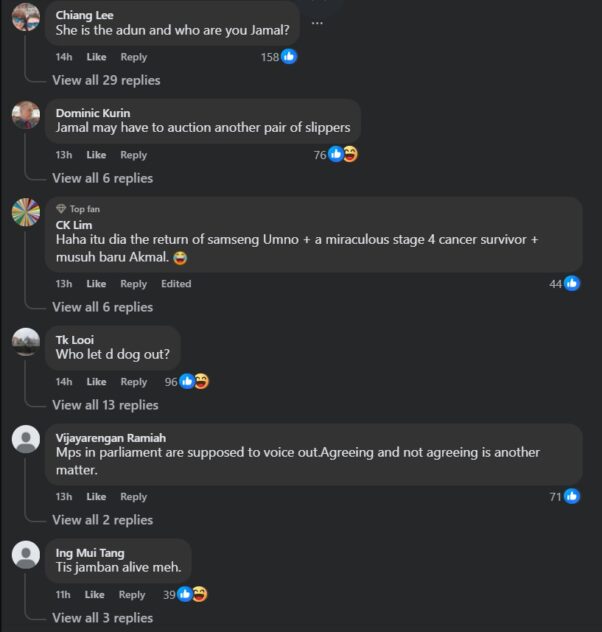
Task: Click Dominic Kurin's profile picture
Action: pos(26,115)
